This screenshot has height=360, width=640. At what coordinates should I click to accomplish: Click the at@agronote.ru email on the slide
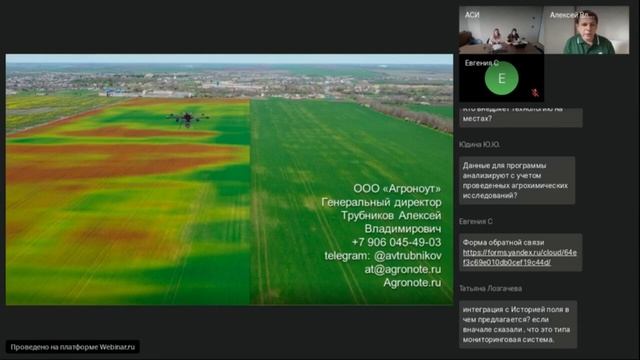tap(403, 269)
